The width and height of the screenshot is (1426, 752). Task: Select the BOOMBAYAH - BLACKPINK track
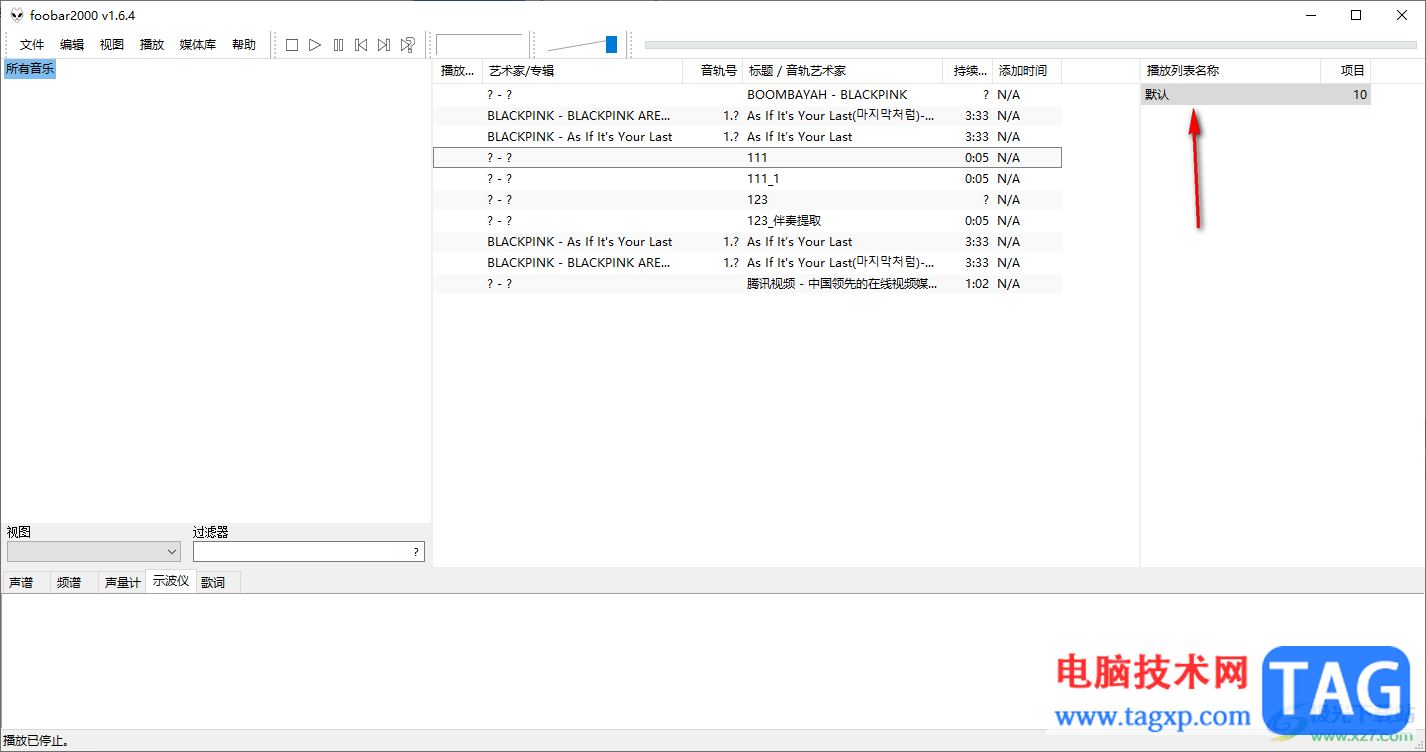coord(747,95)
